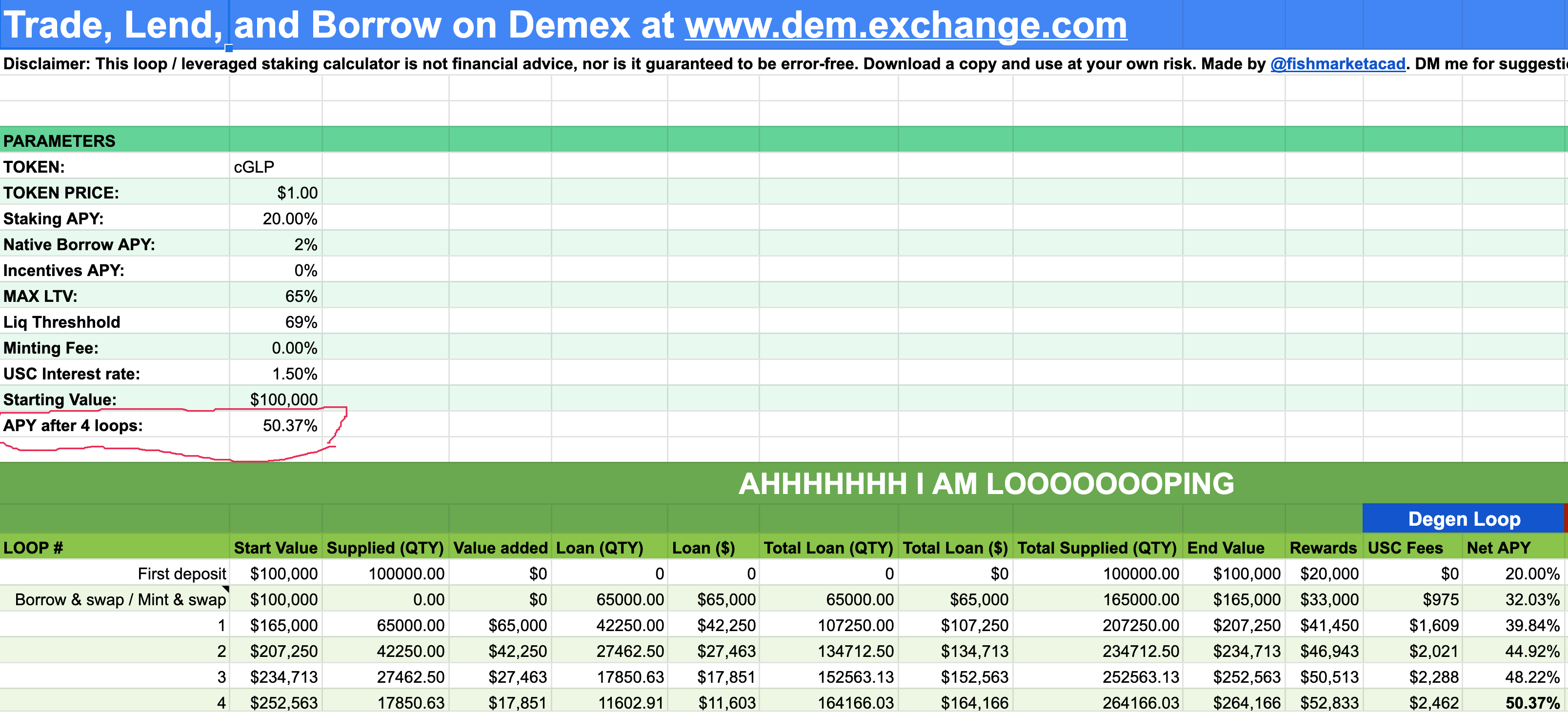
Task: Select the USC Interest rate value 1.50%
Action: pos(276,374)
